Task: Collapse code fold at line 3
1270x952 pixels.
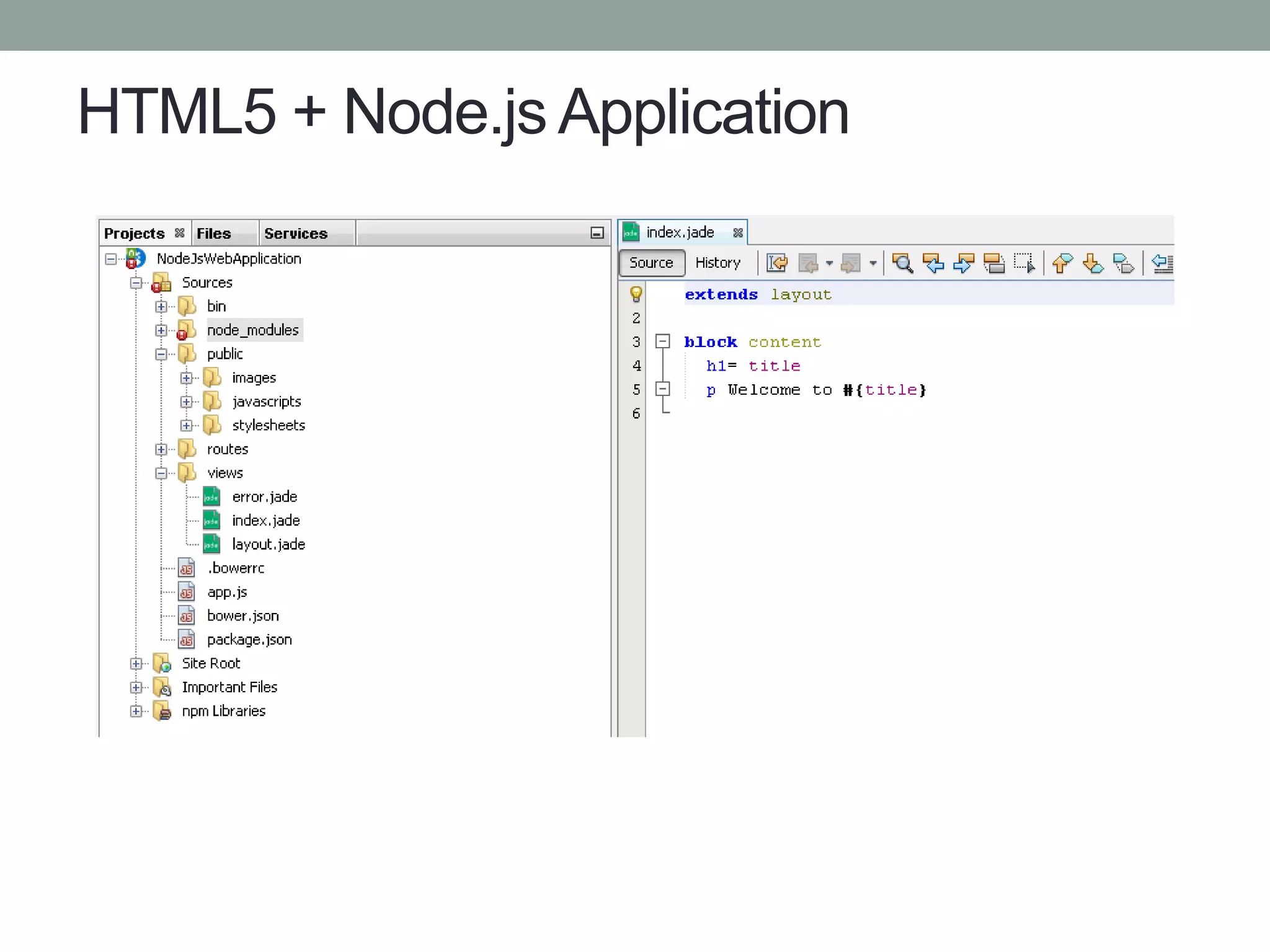Action: click(x=662, y=341)
